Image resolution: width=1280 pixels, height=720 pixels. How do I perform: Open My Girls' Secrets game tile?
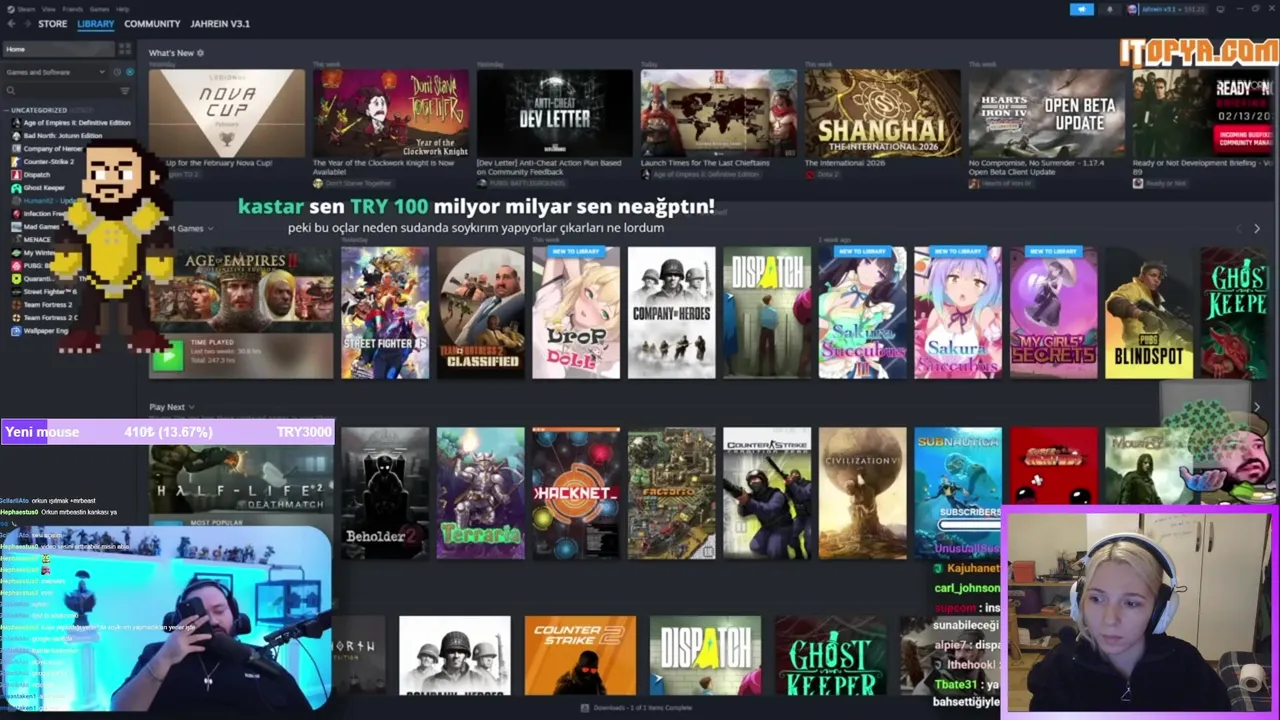click(1054, 313)
